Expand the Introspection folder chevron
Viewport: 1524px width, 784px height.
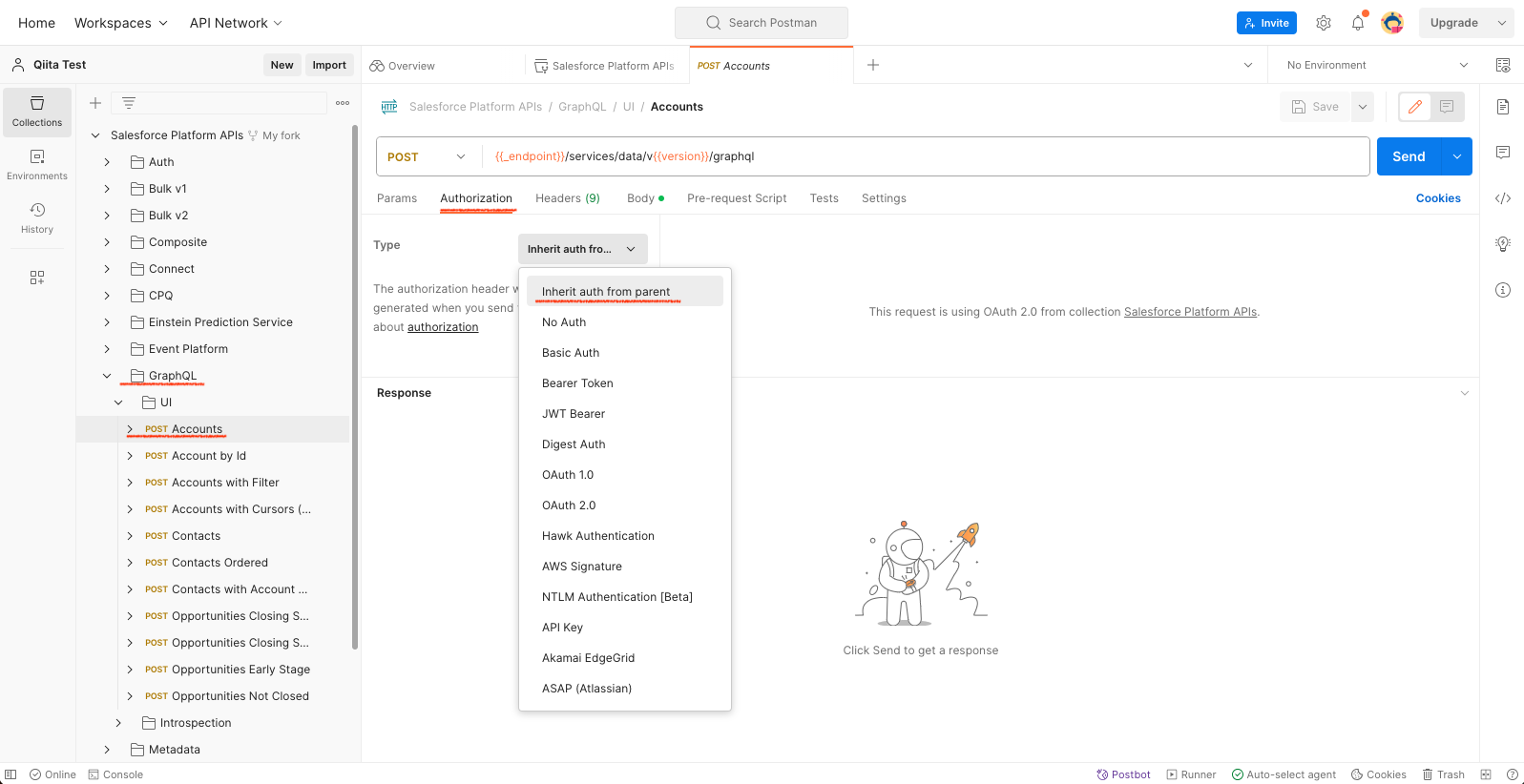pyautogui.click(x=118, y=723)
